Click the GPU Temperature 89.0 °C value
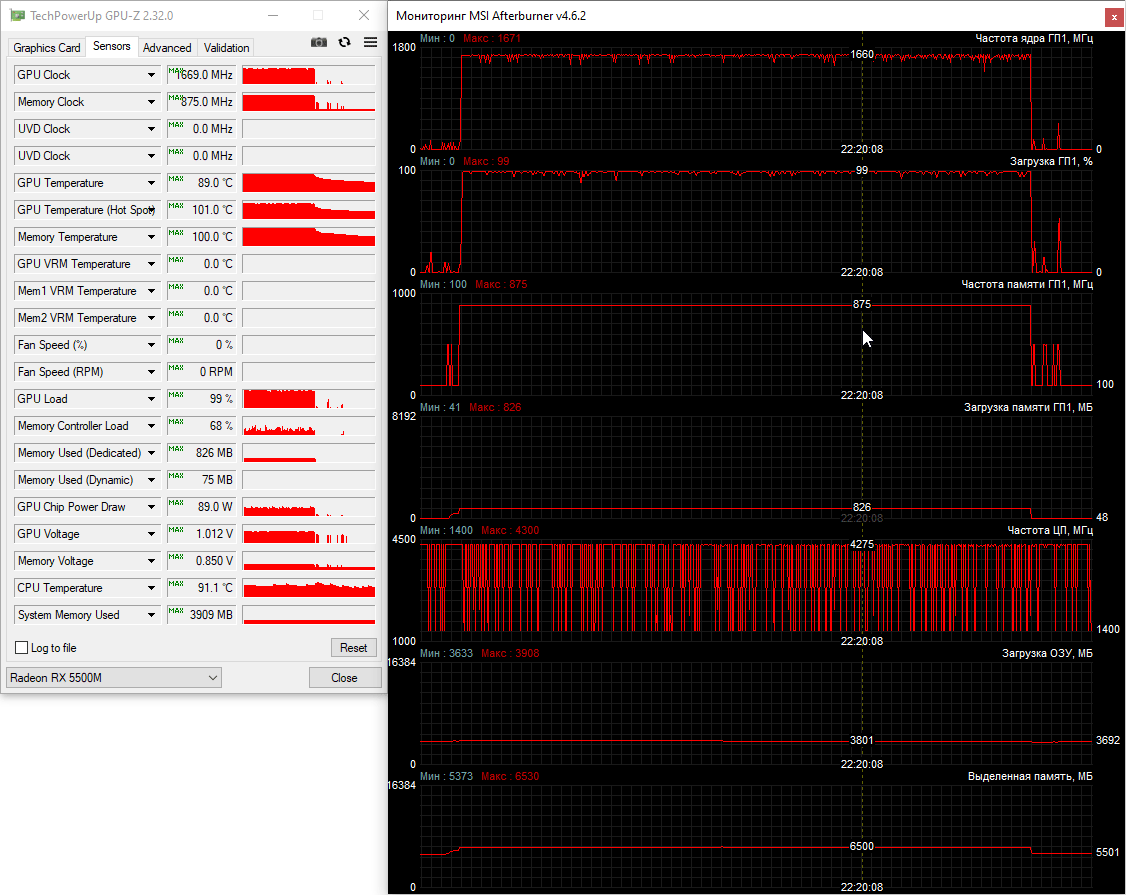The image size is (1126, 895). coord(202,183)
